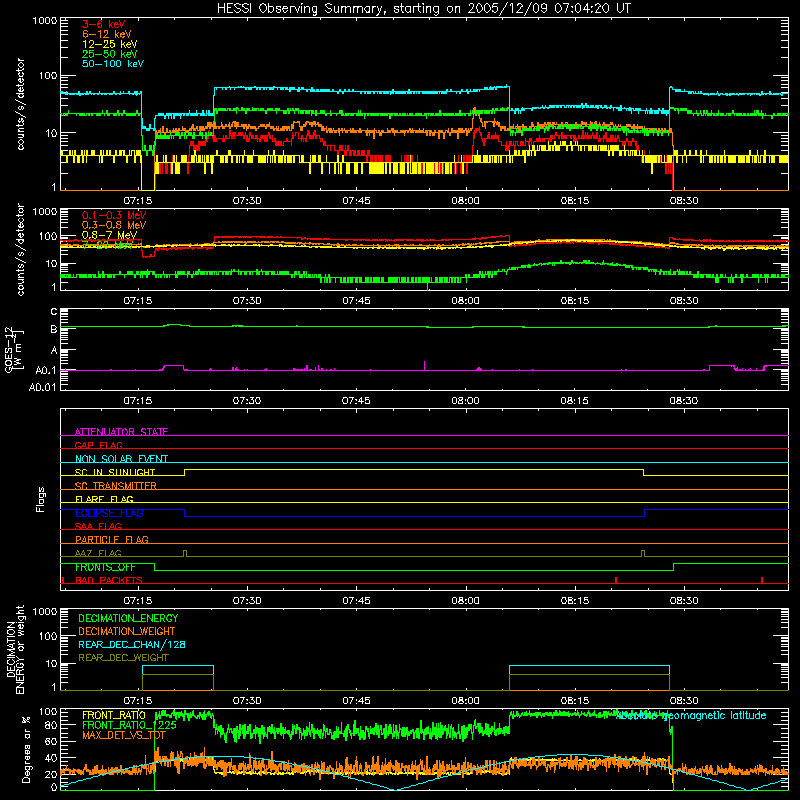Image resolution: width=800 pixels, height=800 pixels.
Task: Select the 50-100 keV legend label
Action: coord(113,64)
